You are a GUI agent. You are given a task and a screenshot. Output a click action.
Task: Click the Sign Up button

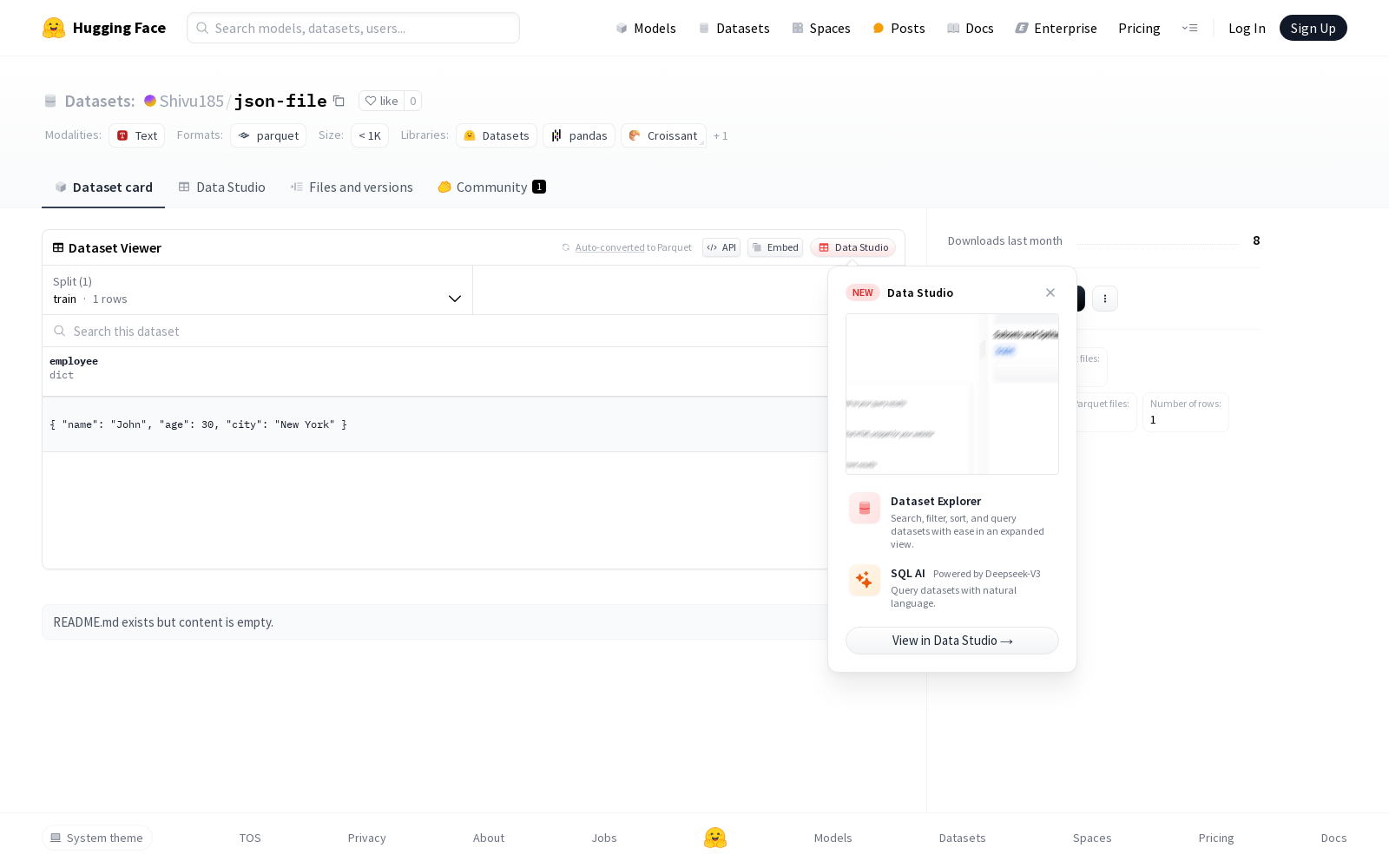[x=1313, y=28]
